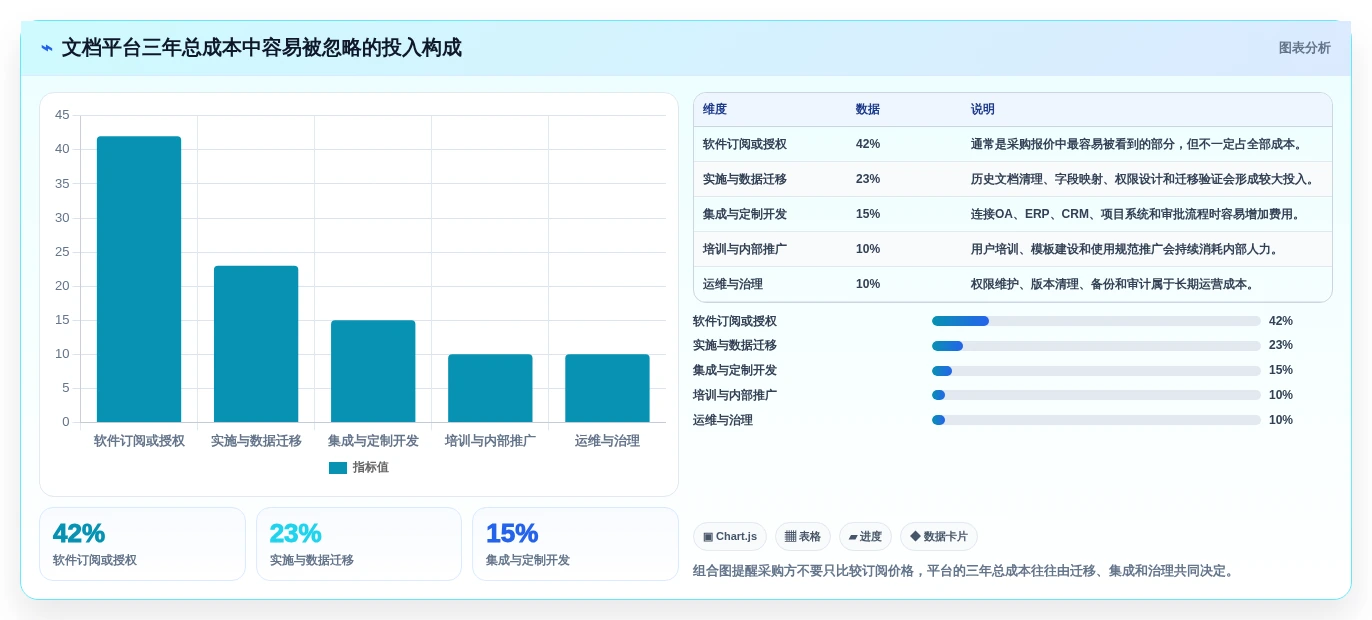Click the 15% progress bar for 集成与定制开发
The width and height of the screenshot is (1372, 620).
coord(1096,371)
